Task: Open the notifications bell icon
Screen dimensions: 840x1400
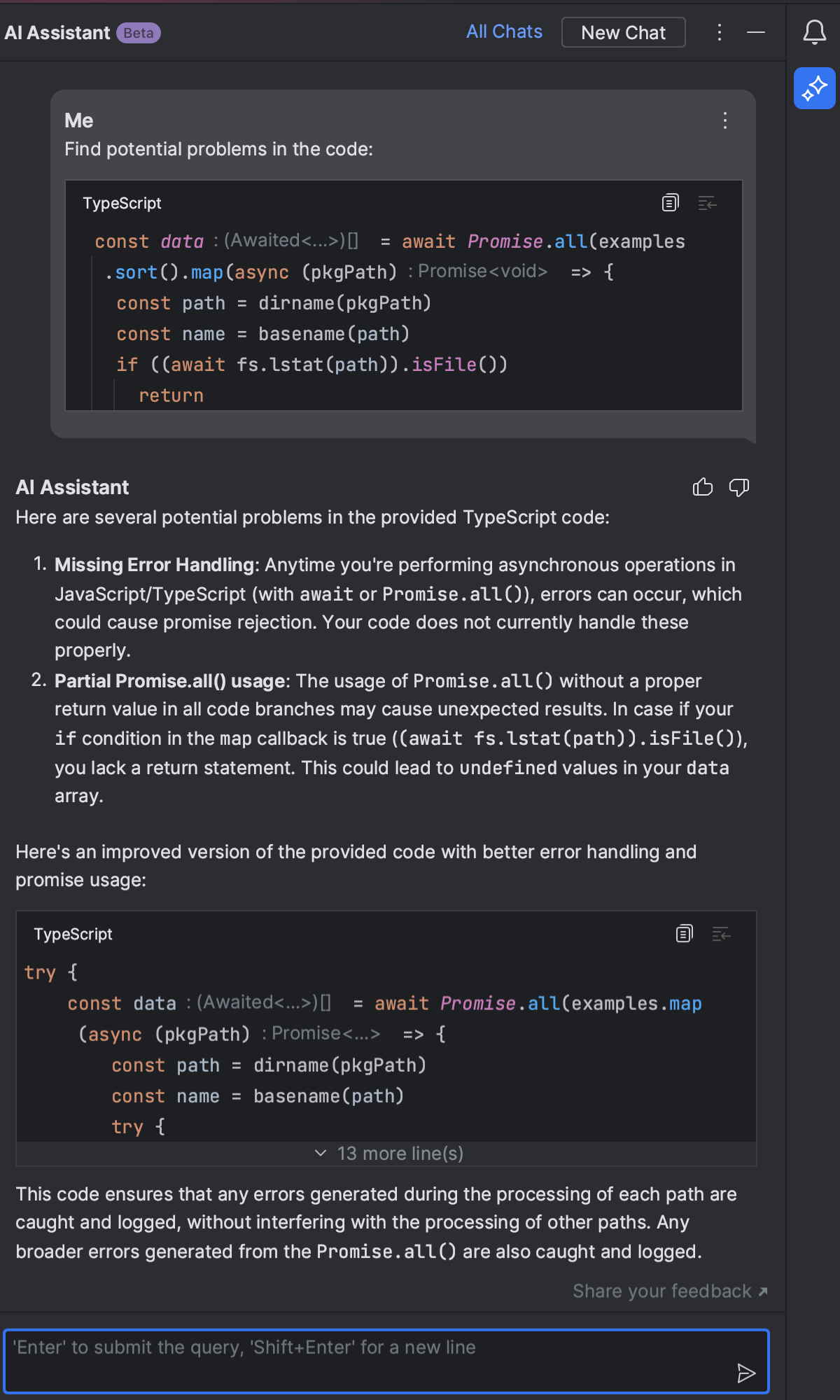Action: click(814, 32)
